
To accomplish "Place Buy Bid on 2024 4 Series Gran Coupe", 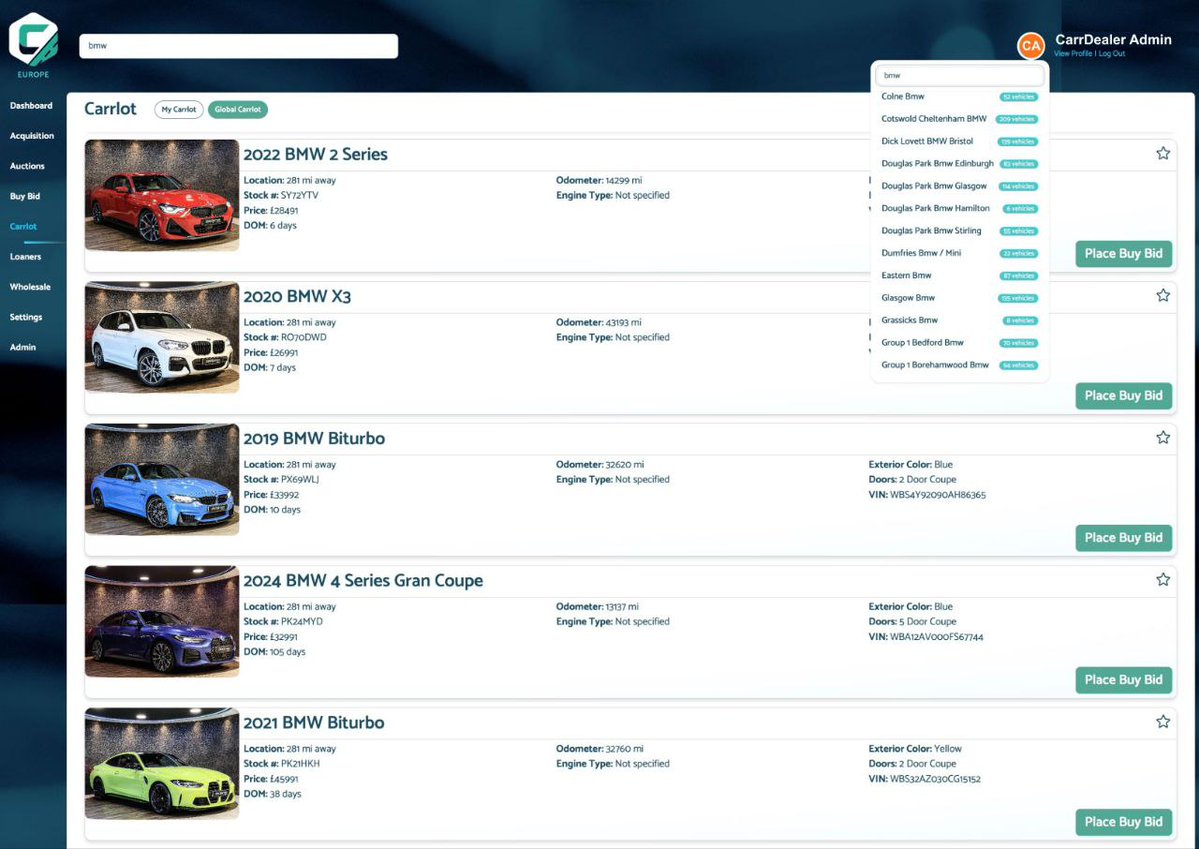I will [x=1123, y=681].
